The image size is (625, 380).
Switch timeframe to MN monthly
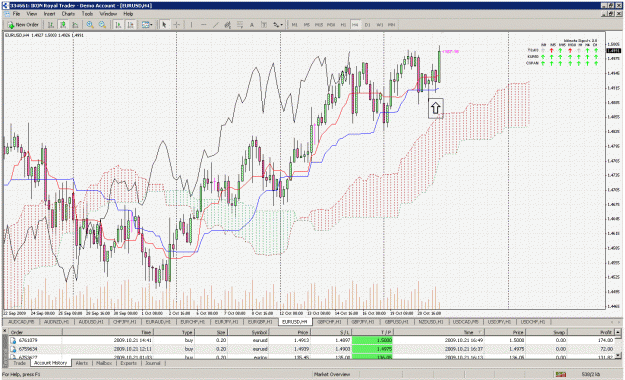(392, 25)
